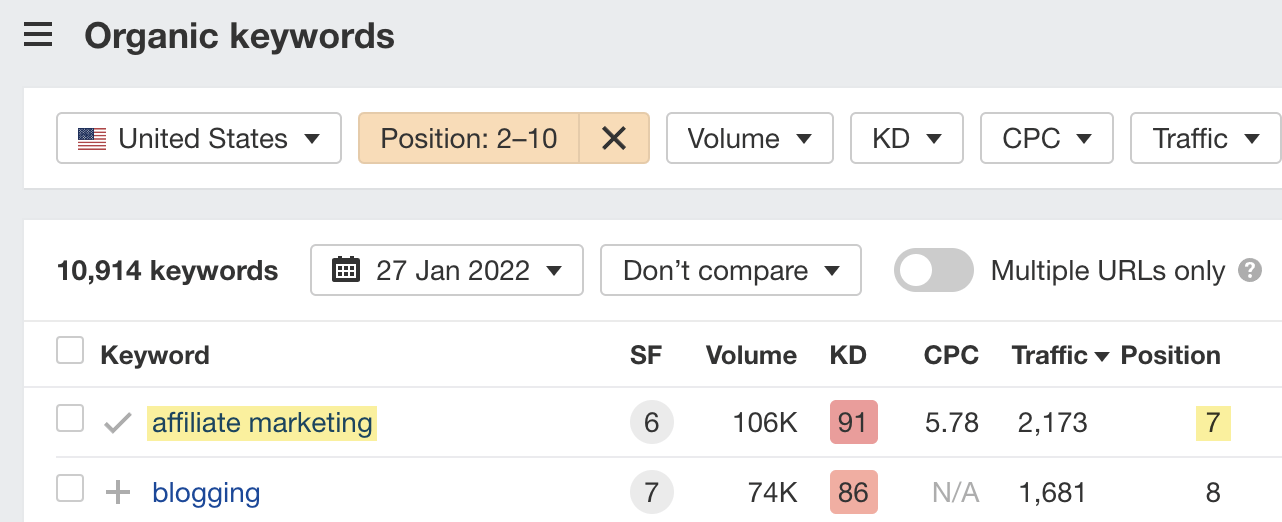Screen dimensions: 1282x522
Task: Click the calendar icon beside 27 Jan 2022
Action: [346, 270]
